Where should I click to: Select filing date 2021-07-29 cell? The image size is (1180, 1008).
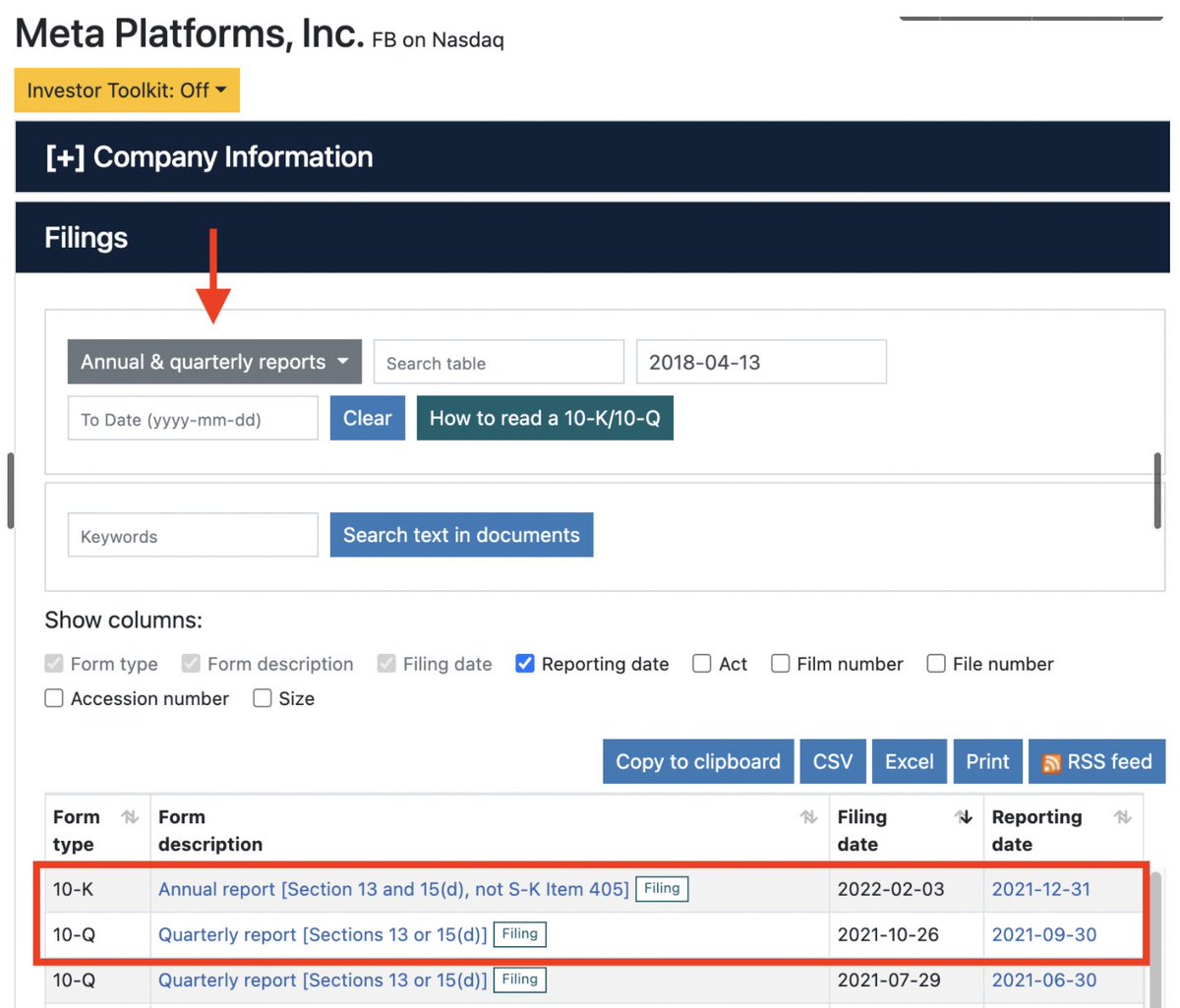point(906,979)
